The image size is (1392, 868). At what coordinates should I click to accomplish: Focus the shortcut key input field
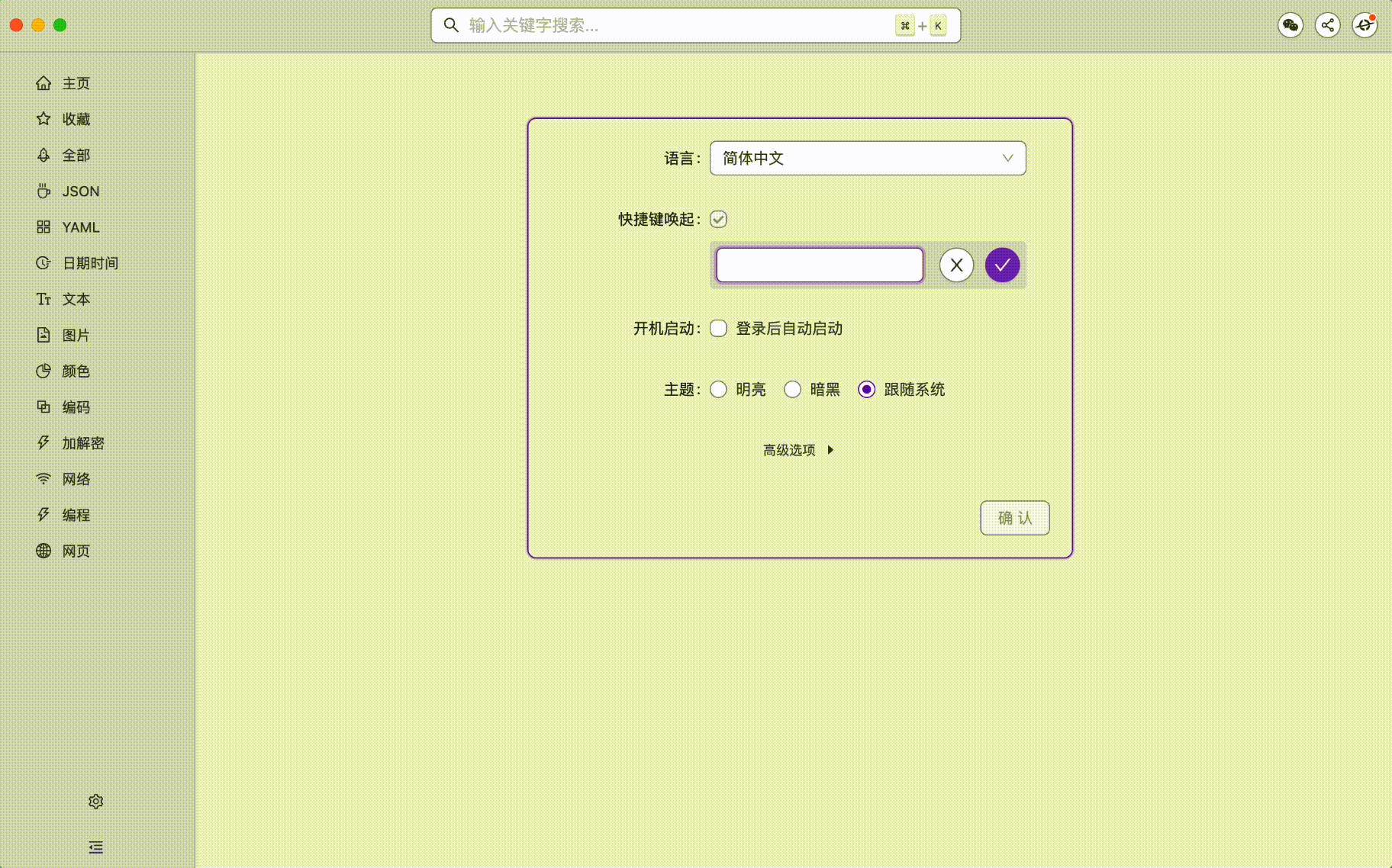coord(820,265)
